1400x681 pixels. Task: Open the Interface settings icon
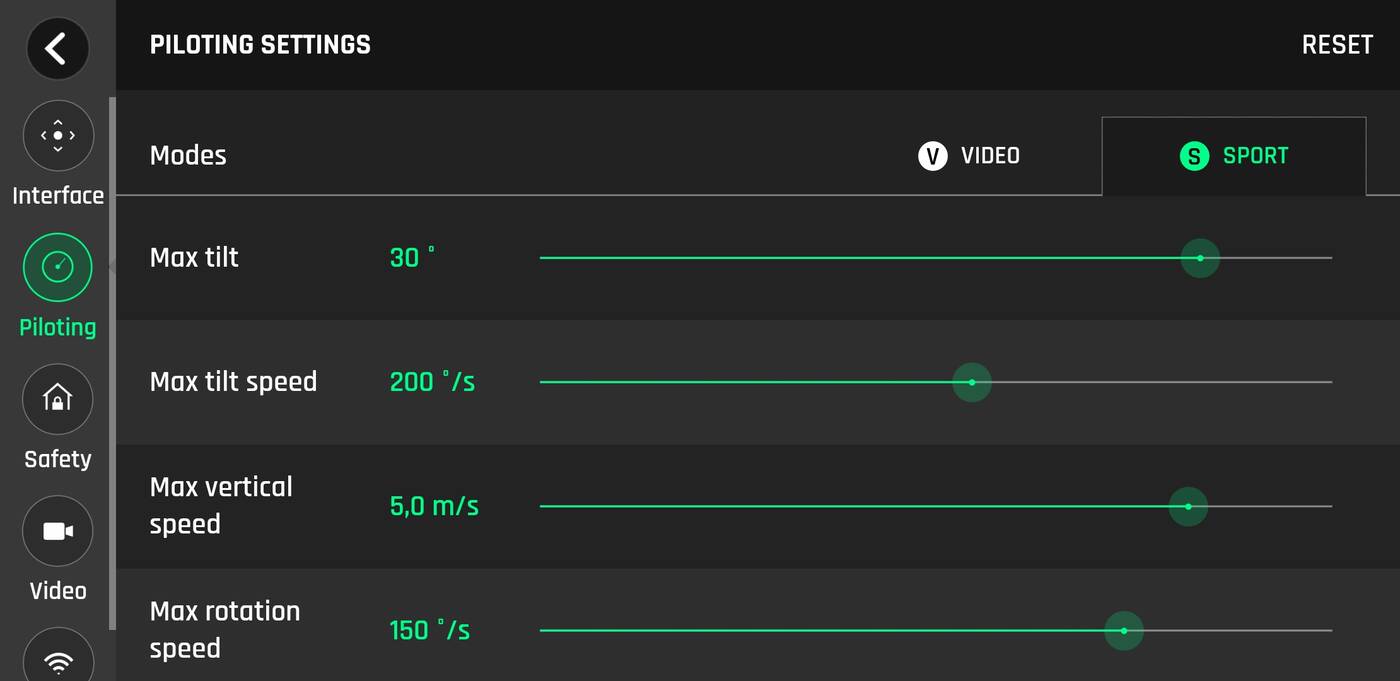point(58,135)
